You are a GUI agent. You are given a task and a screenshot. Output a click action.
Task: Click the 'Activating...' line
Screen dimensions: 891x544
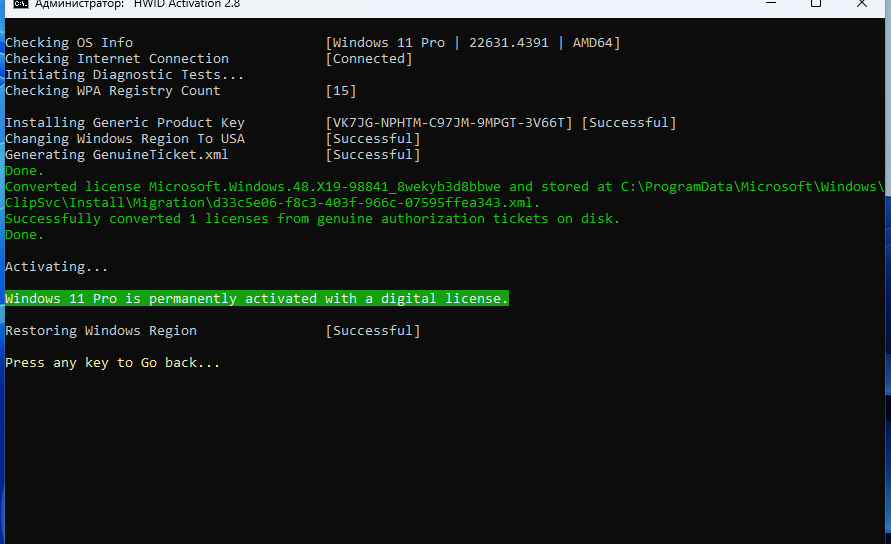56,267
